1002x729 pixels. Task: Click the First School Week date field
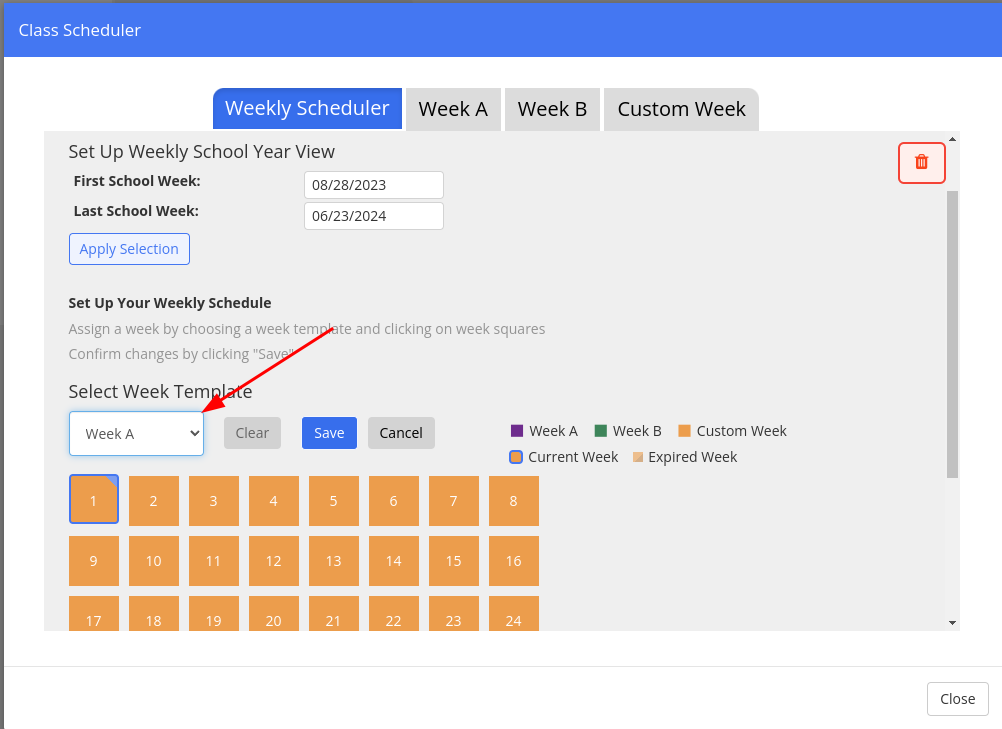[x=374, y=185]
